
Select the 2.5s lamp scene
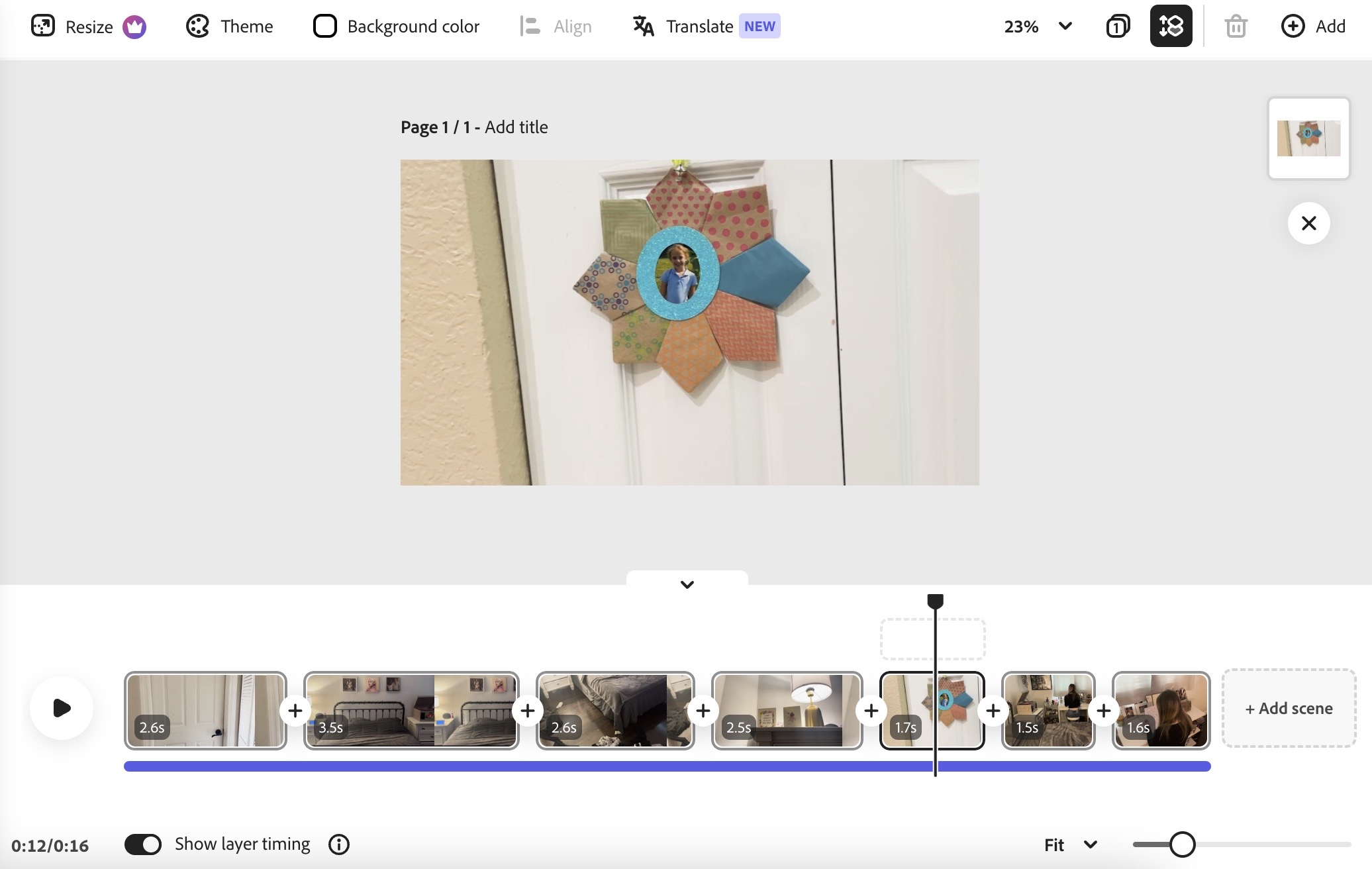787,711
